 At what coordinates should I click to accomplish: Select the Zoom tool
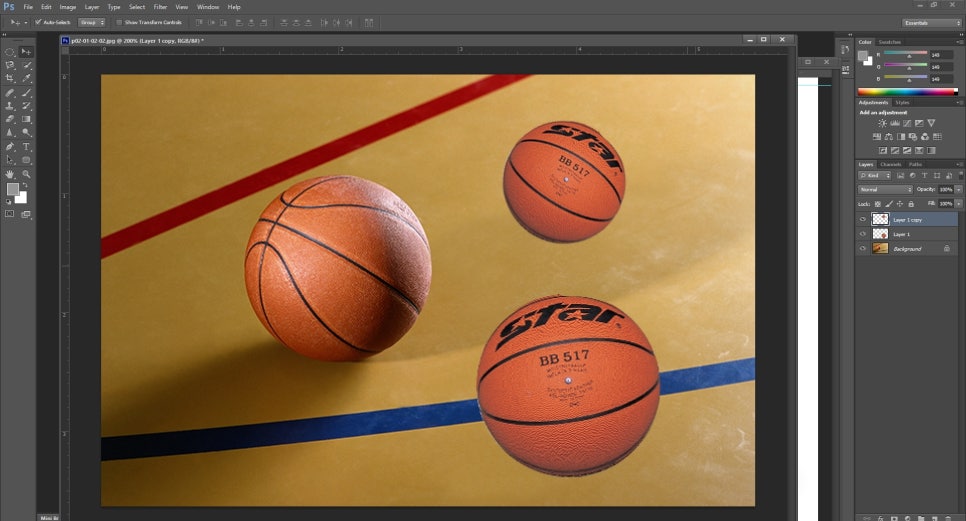click(26, 174)
